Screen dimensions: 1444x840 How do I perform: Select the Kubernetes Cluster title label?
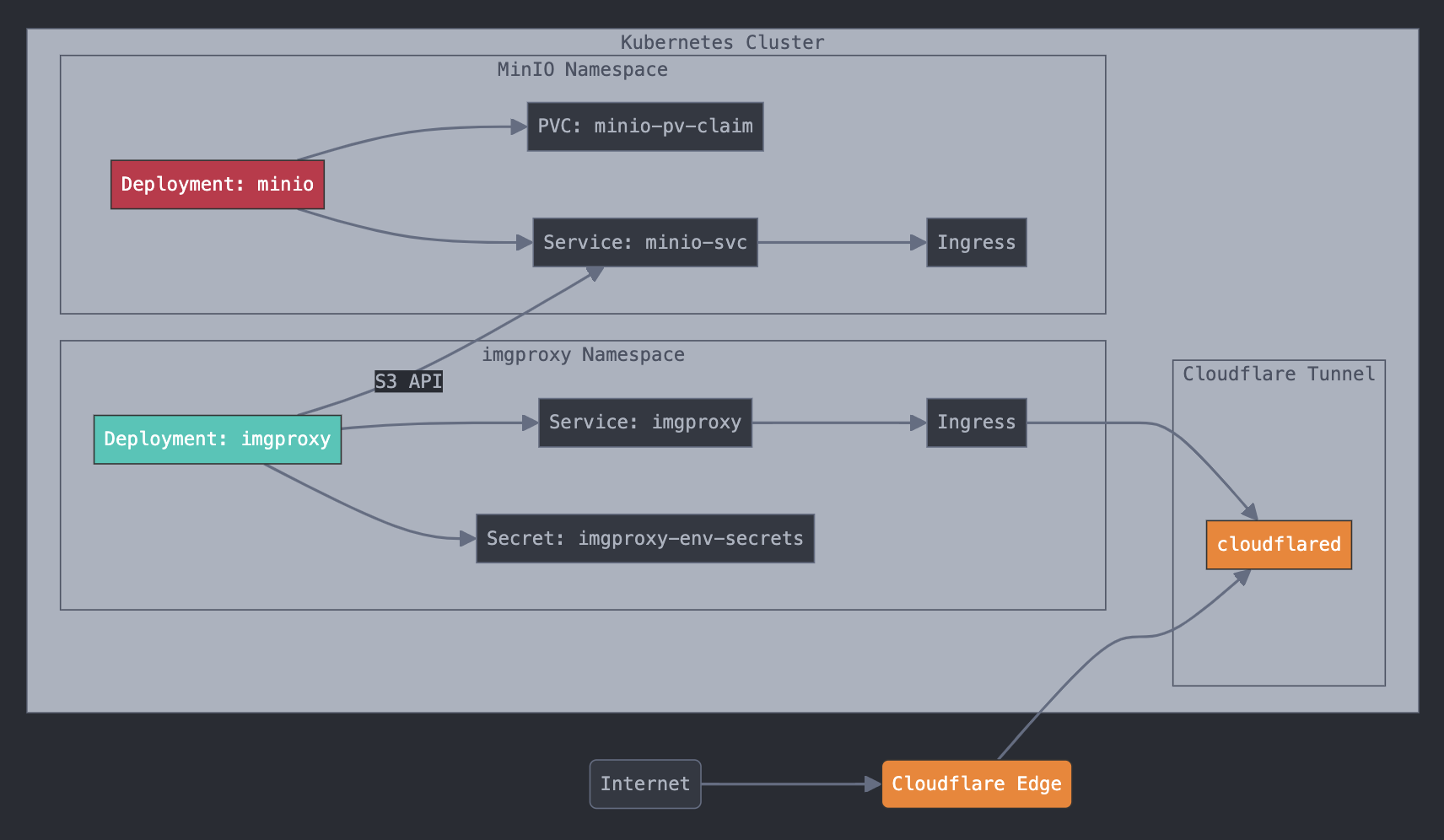coord(723,42)
